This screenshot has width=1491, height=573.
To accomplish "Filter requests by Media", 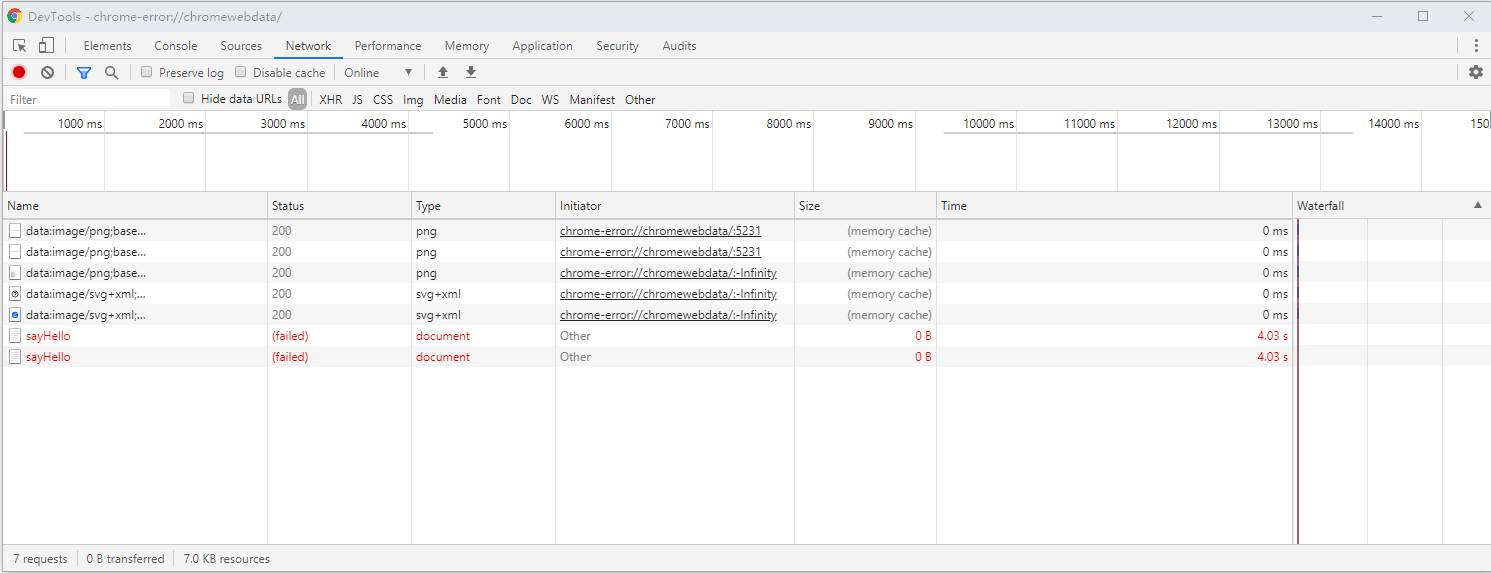I will tap(450, 99).
